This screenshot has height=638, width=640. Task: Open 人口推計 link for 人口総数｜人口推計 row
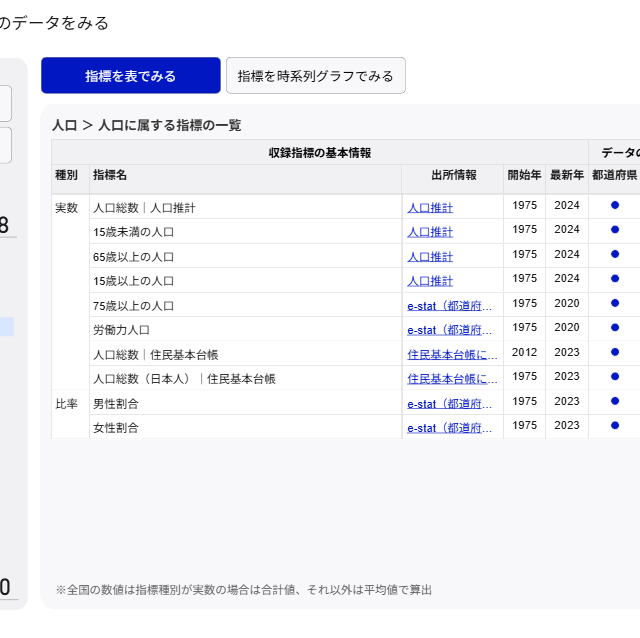[x=430, y=208]
